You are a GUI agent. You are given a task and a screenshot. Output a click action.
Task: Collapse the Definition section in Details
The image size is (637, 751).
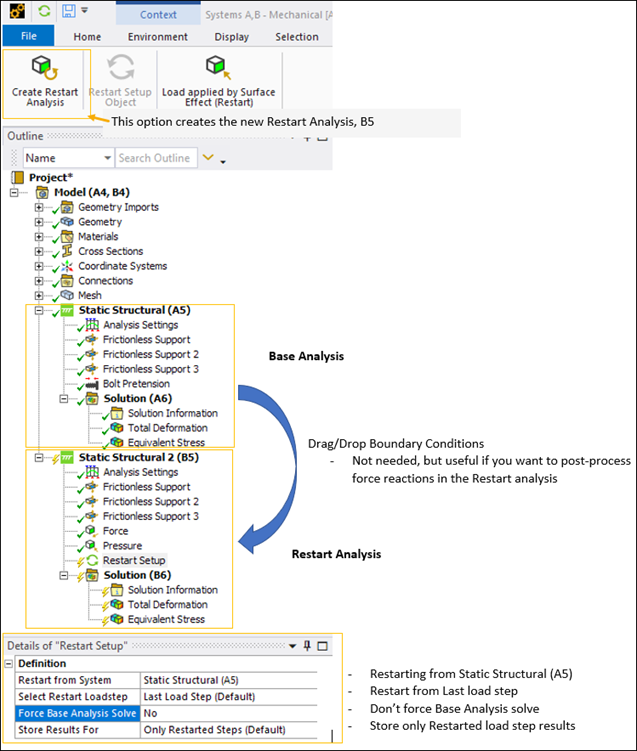(x=9, y=664)
